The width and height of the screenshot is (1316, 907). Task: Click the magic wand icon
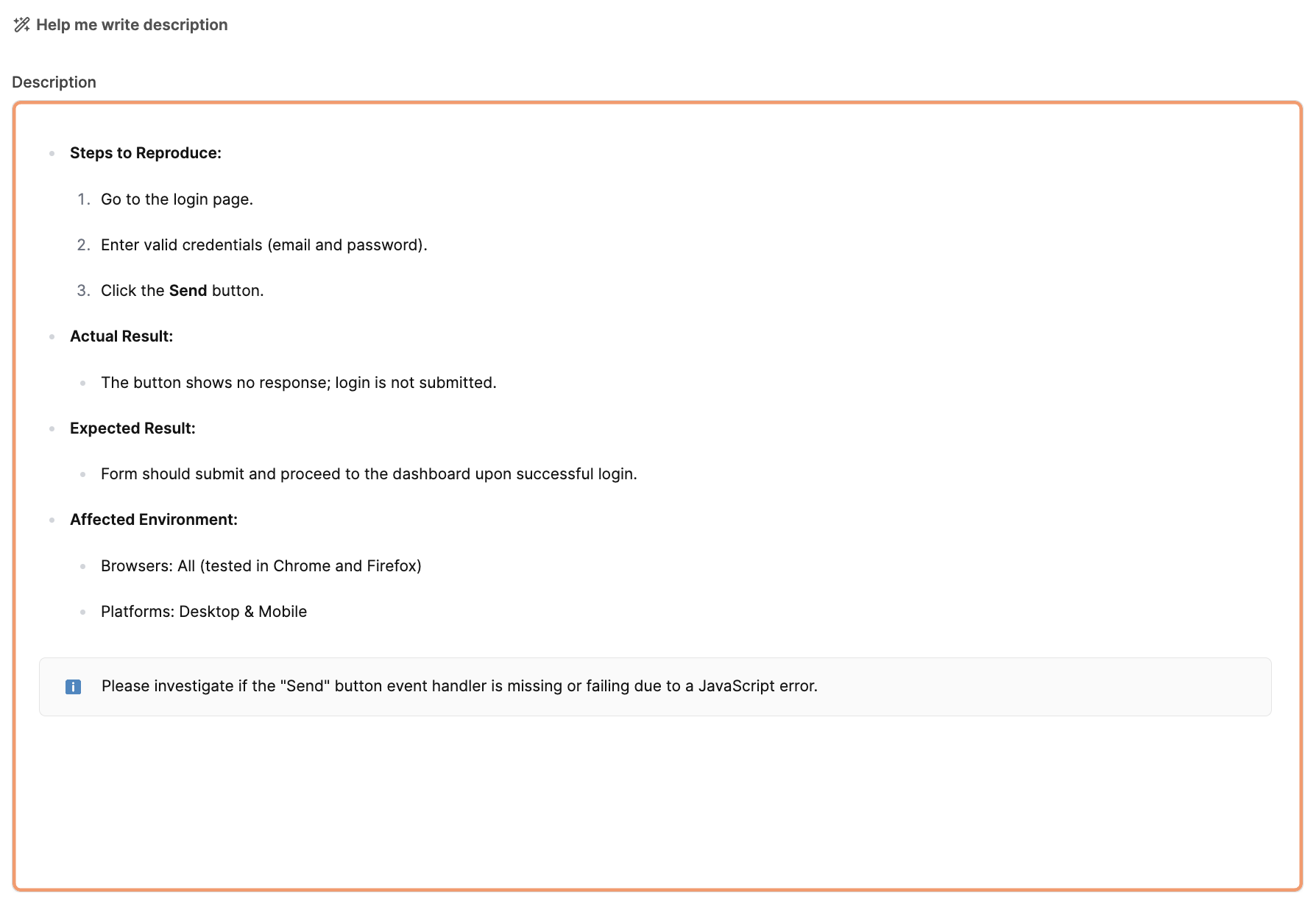click(x=21, y=25)
